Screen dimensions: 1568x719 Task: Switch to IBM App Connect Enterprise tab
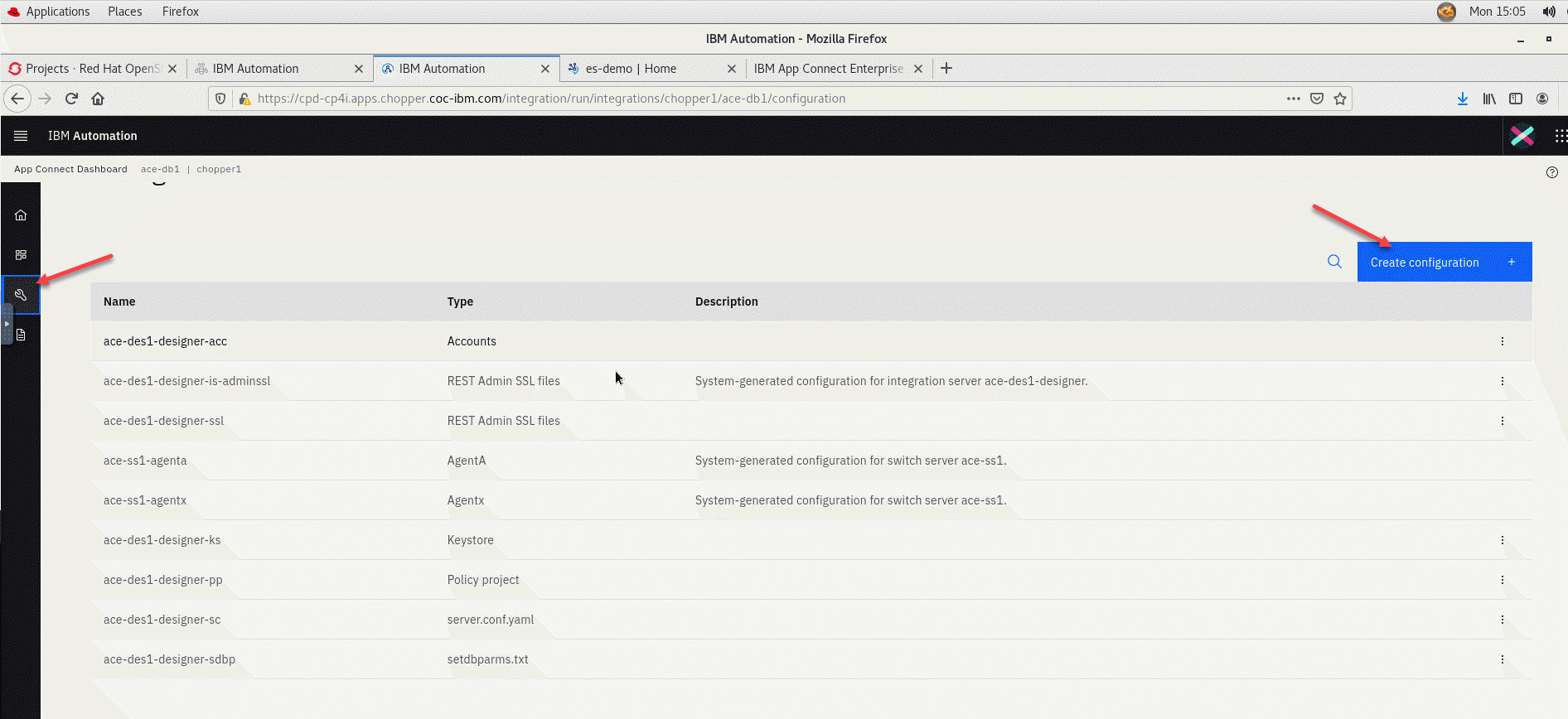pyautogui.click(x=828, y=69)
